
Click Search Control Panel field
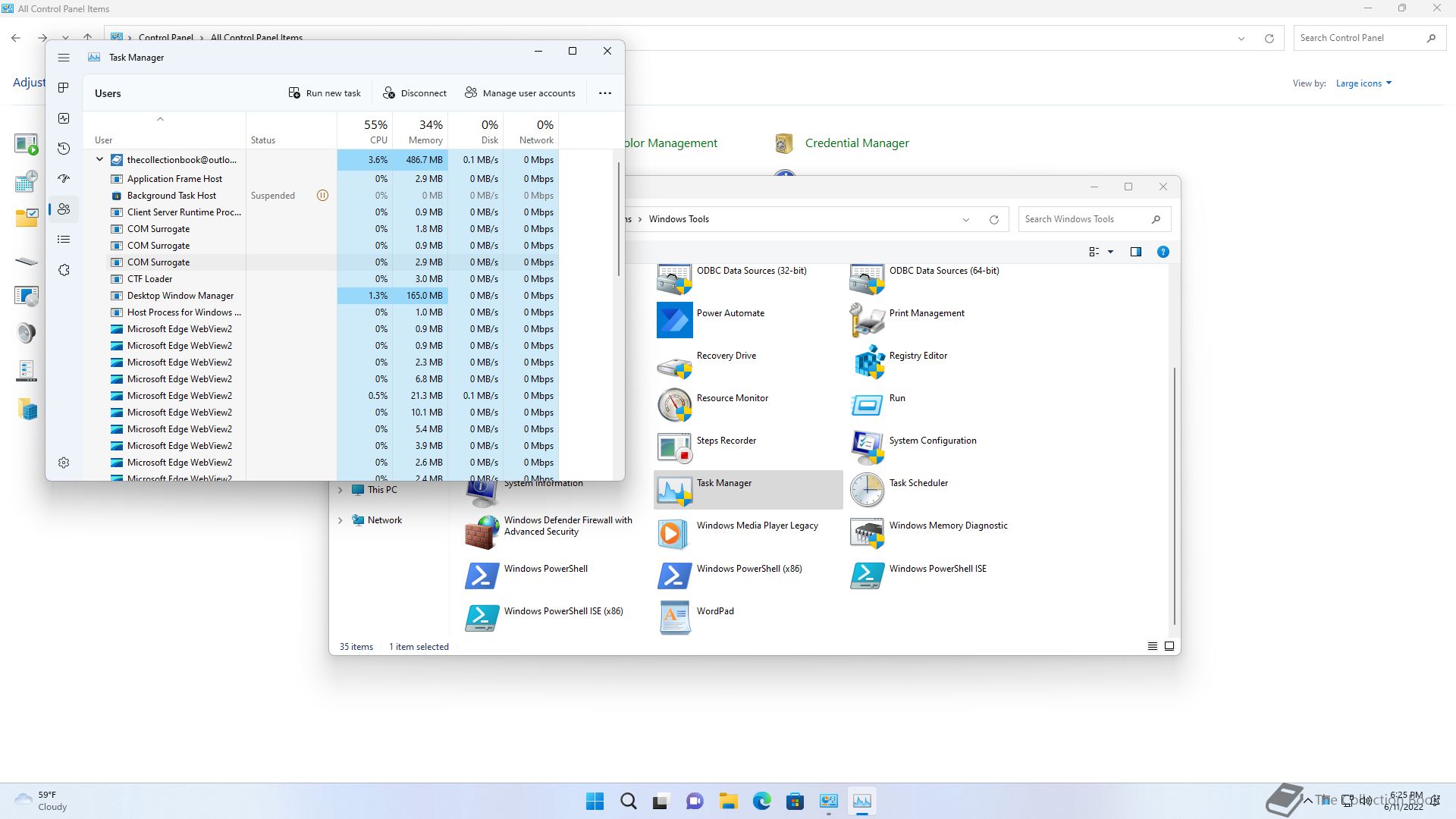pos(1369,38)
